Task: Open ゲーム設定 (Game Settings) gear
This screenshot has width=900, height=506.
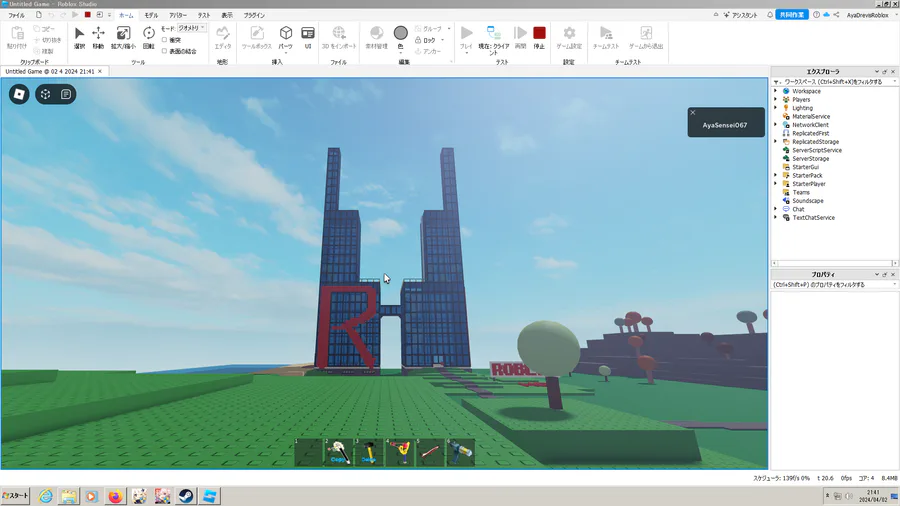Action: pos(569,38)
